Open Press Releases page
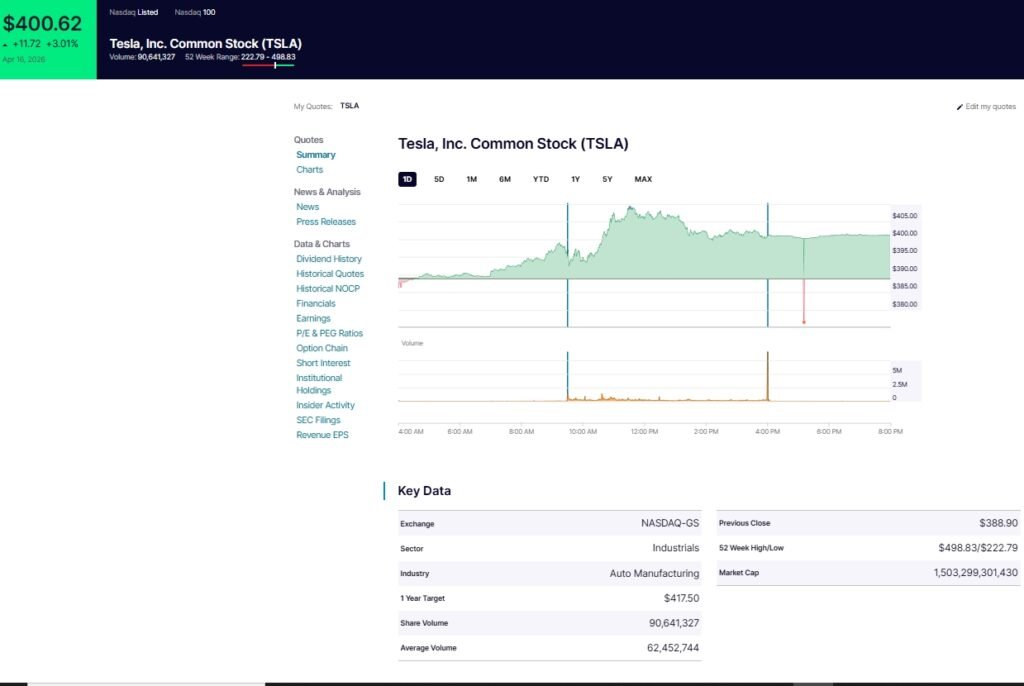Viewport: 1024px width, 686px height. (326, 221)
